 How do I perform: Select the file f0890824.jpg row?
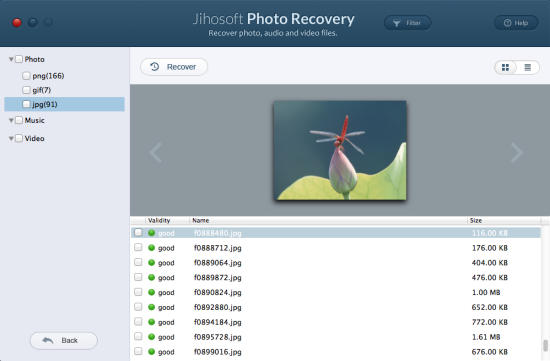click(x=336, y=292)
